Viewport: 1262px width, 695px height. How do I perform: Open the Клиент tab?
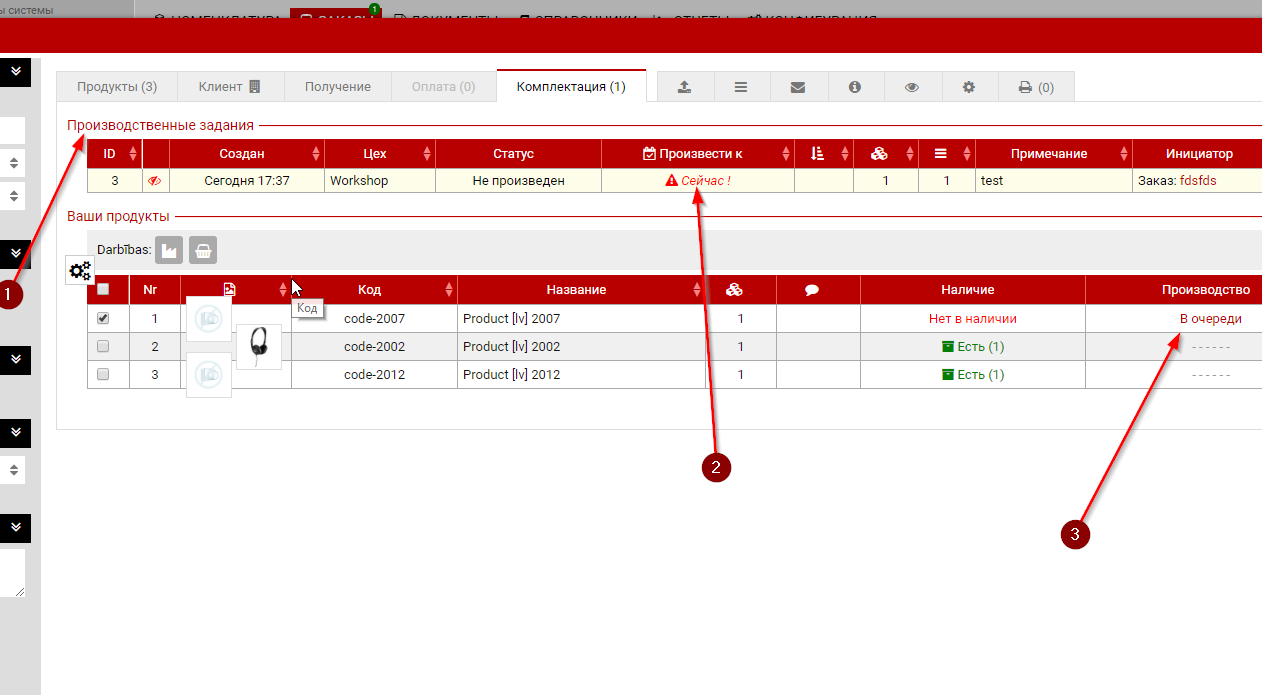tap(230, 87)
